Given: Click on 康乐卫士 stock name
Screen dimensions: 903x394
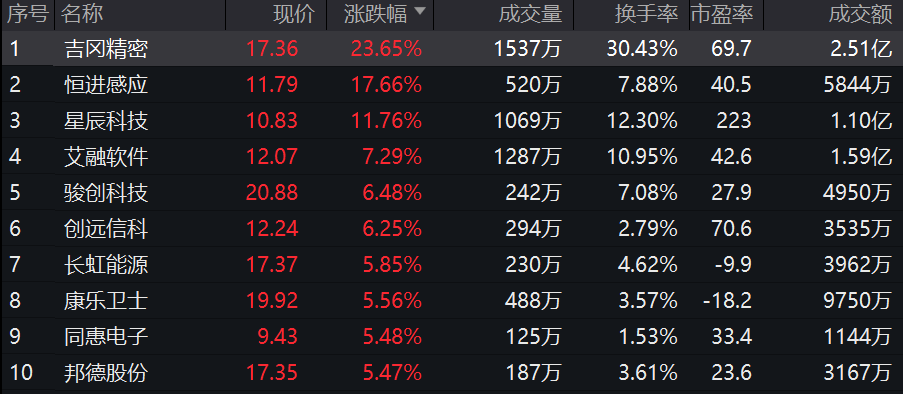Looking at the screenshot, I should 106,301.
